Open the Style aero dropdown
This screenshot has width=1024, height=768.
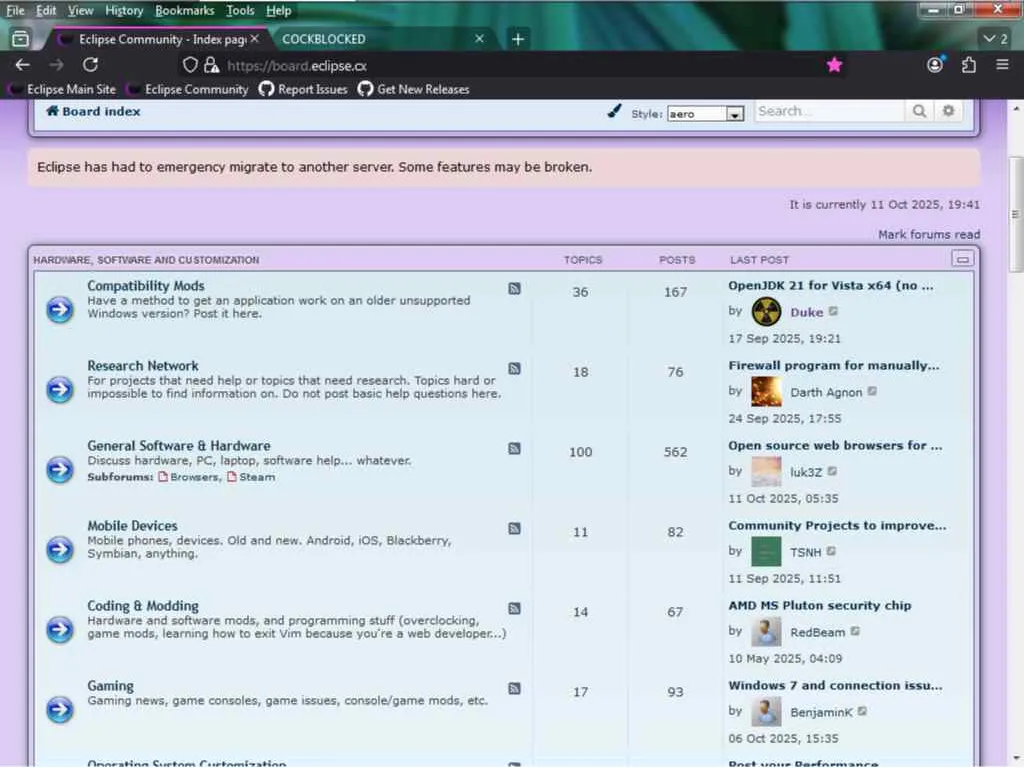pyautogui.click(x=705, y=114)
